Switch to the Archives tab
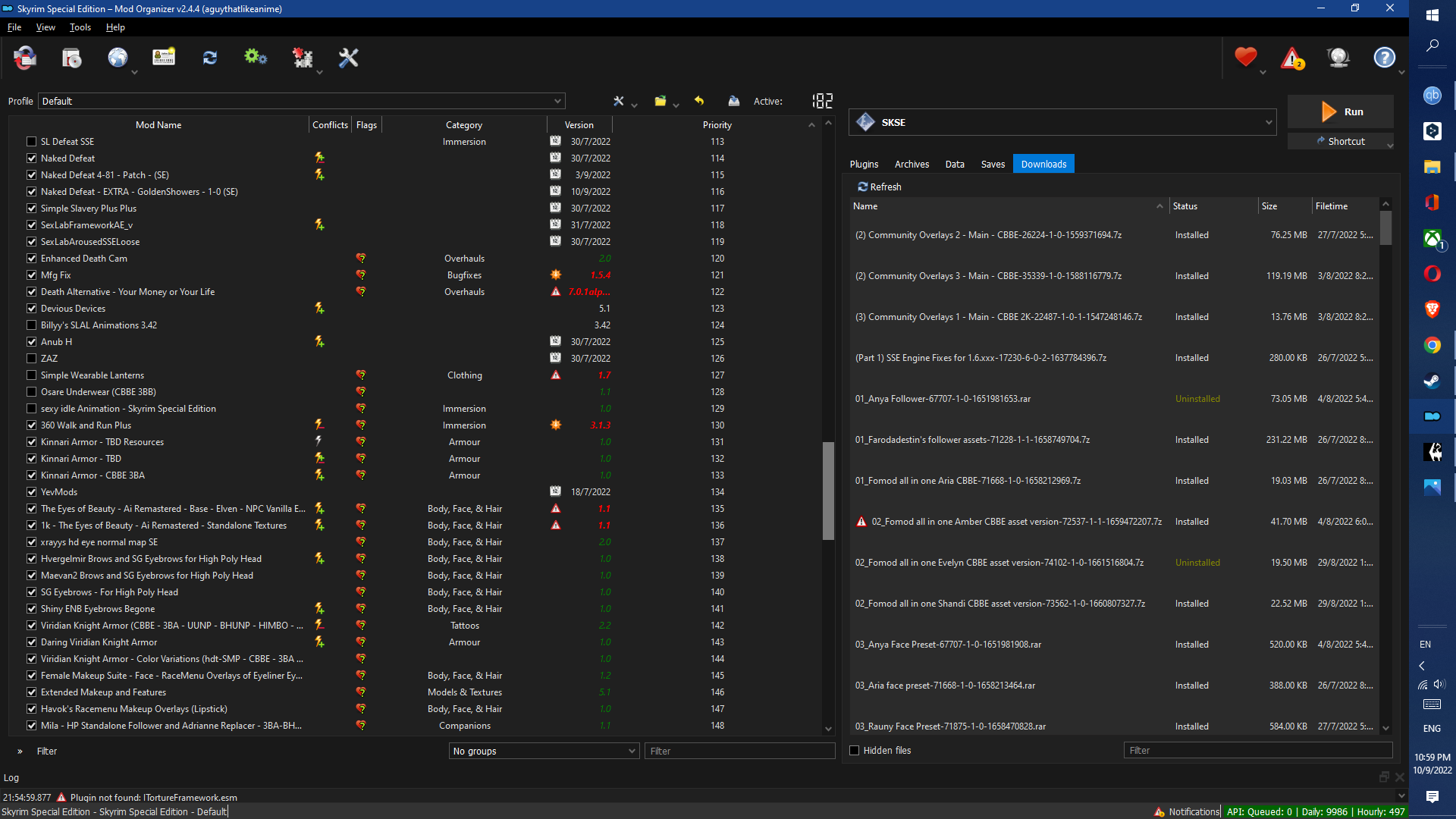 912,164
